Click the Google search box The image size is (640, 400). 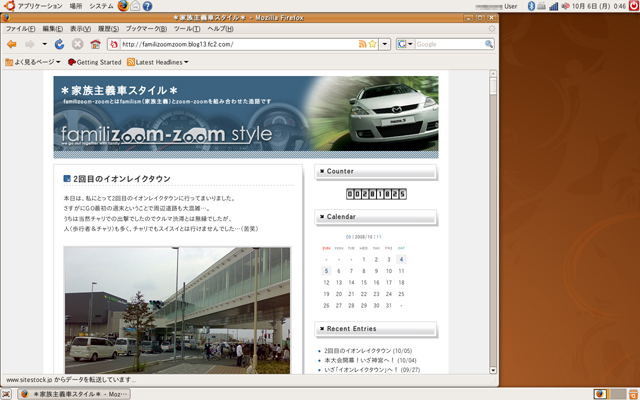pyautogui.click(x=449, y=44)
